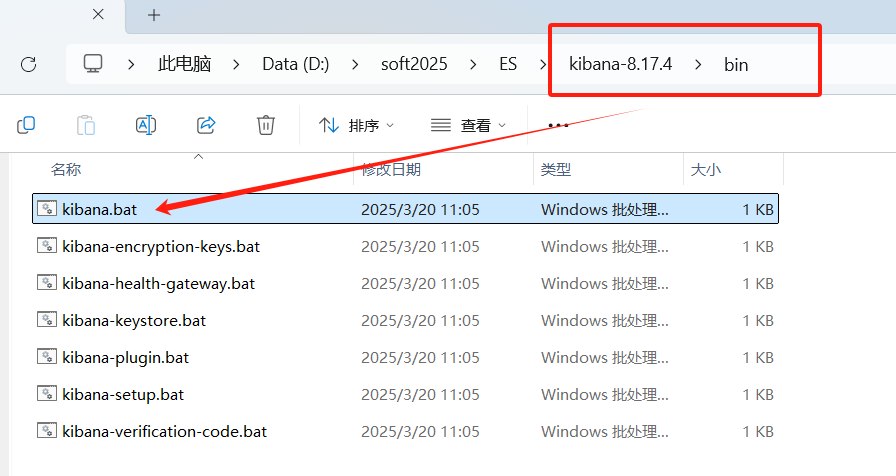Go to kibana-8.17.4 breadcrumb folder
The image size is (896, 476).
[x=621, y=64]
